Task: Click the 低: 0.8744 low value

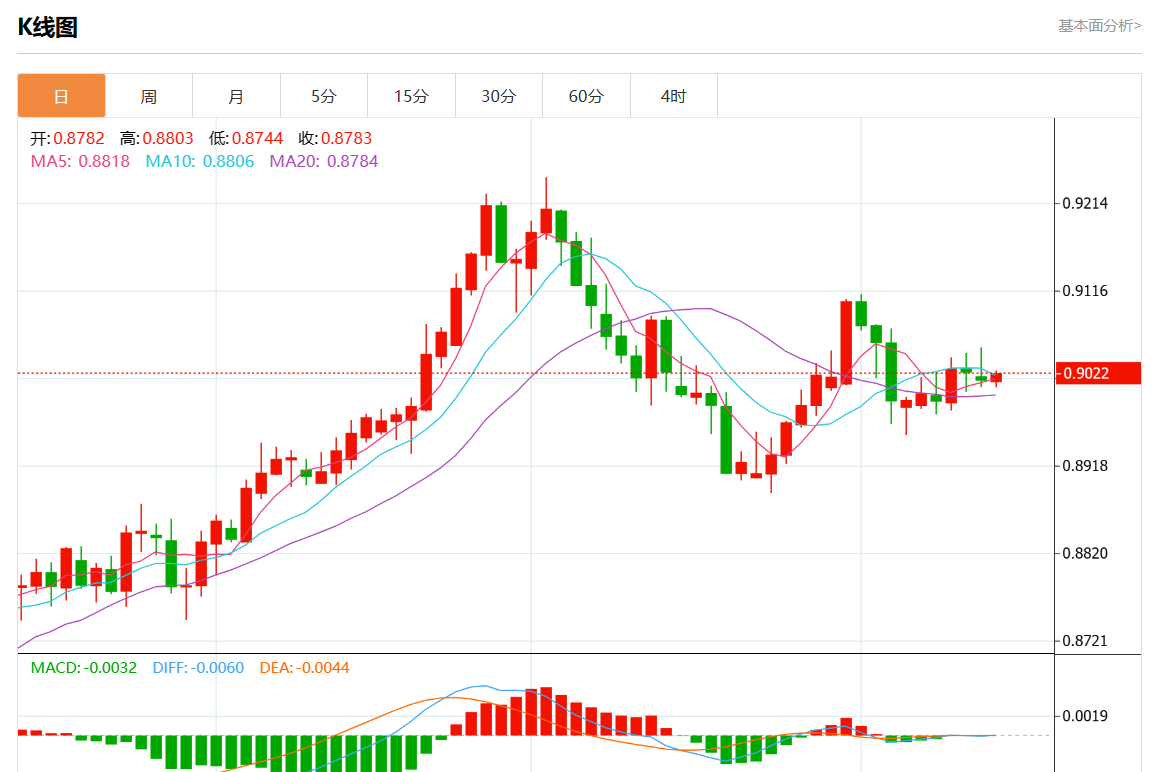Action: (246, 138)
